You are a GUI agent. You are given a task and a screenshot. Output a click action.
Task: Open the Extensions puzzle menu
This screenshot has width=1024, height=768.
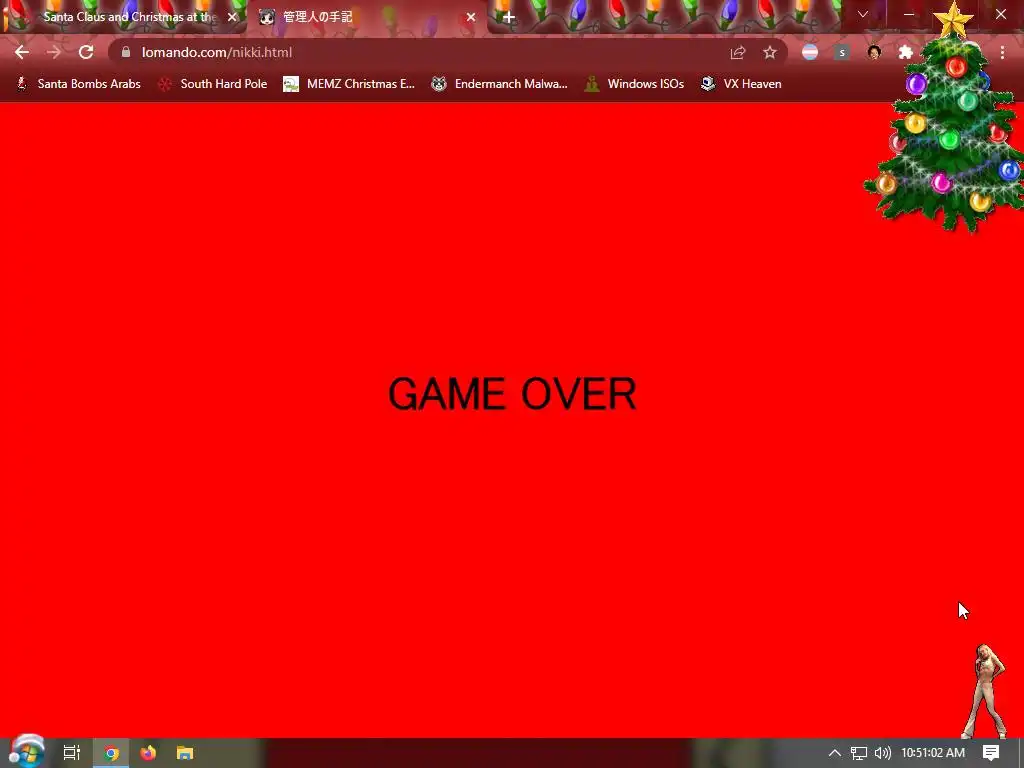905,52
